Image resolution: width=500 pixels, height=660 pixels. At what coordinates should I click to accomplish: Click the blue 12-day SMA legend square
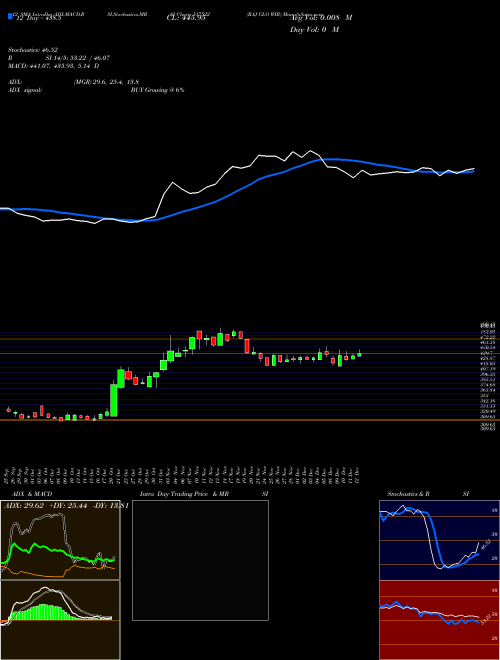coord(10,16)
